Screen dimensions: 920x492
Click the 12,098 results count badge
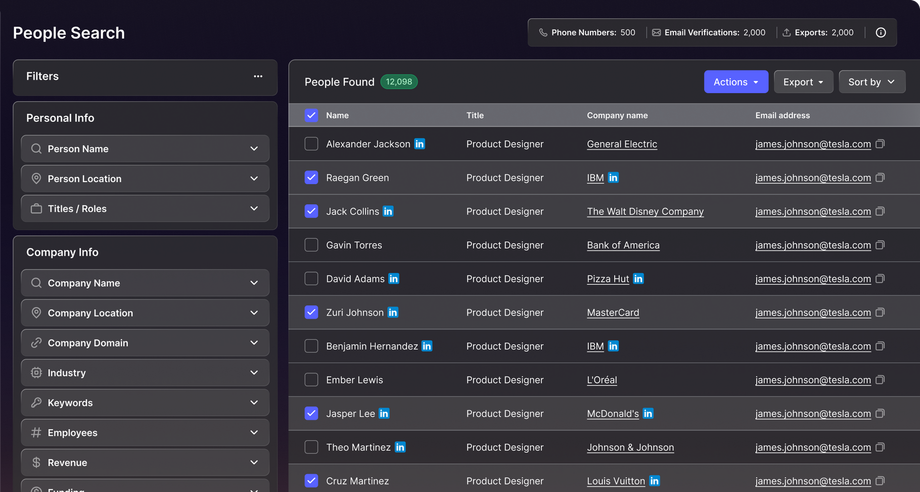(x=399, y=82)
